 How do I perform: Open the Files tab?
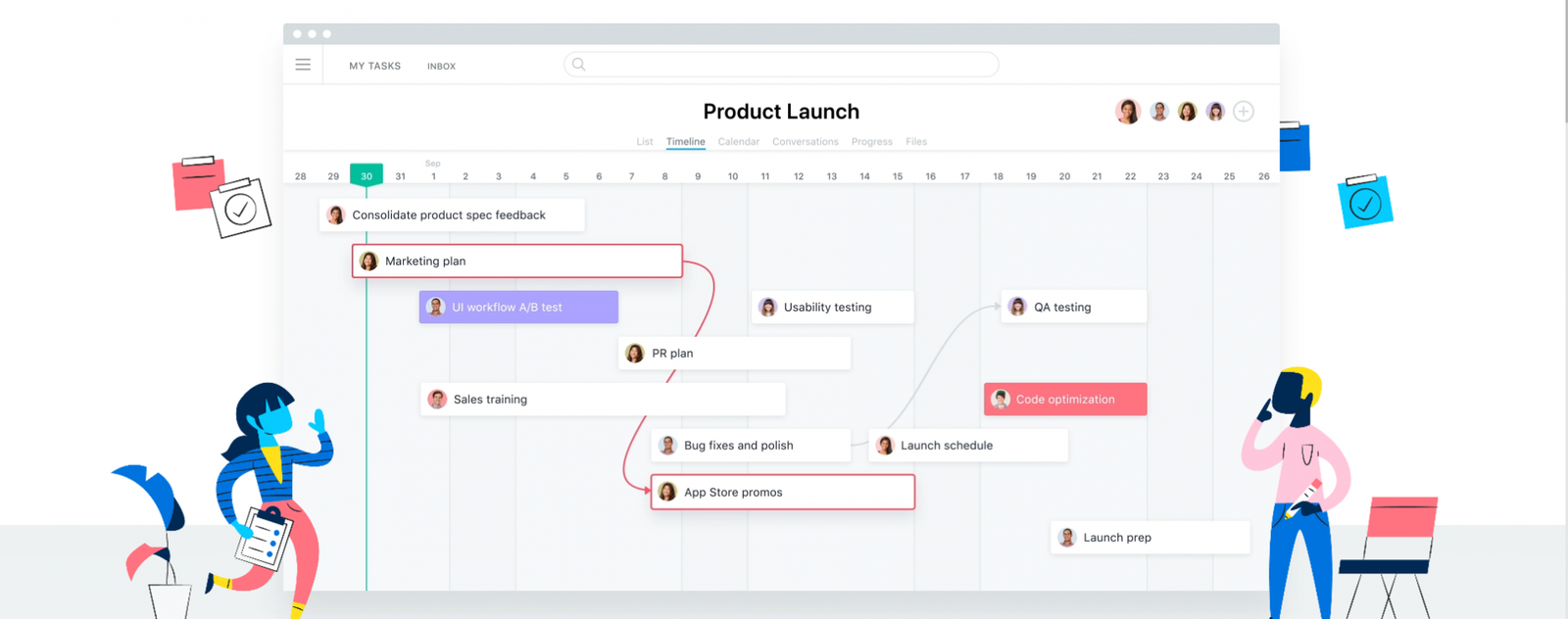tap(916, 142)
